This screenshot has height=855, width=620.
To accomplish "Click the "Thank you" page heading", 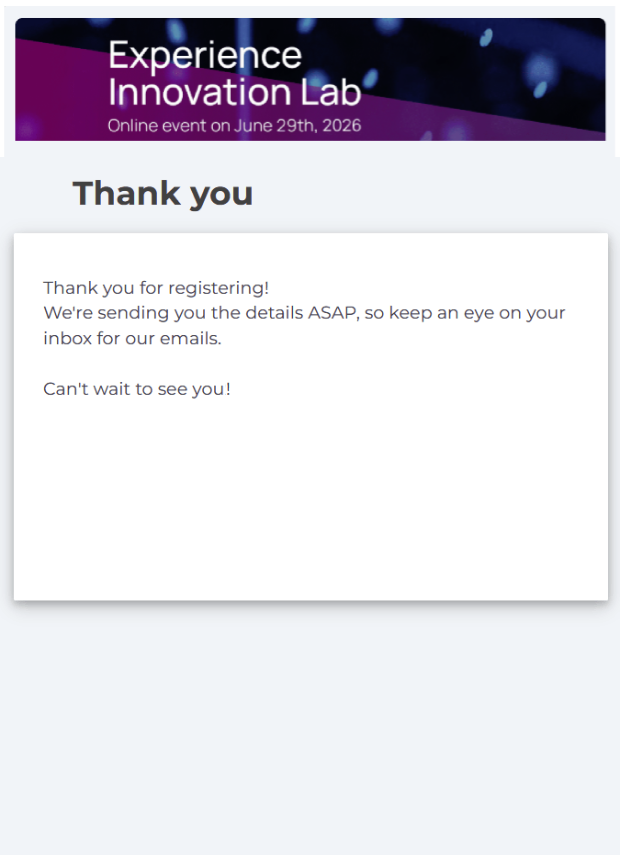I will click(162, 193).
